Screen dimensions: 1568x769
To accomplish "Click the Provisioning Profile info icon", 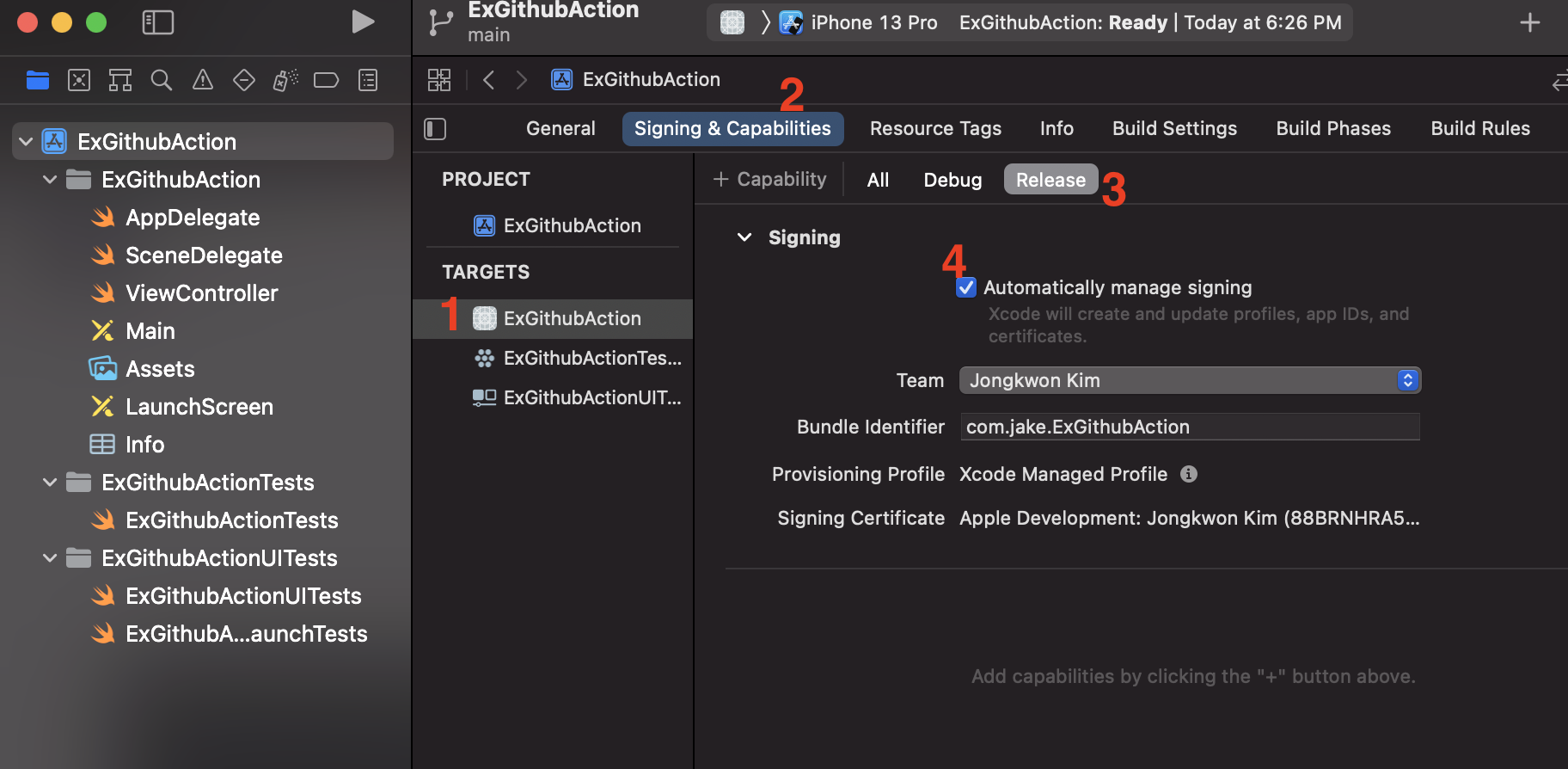I will pos(1189,474).
